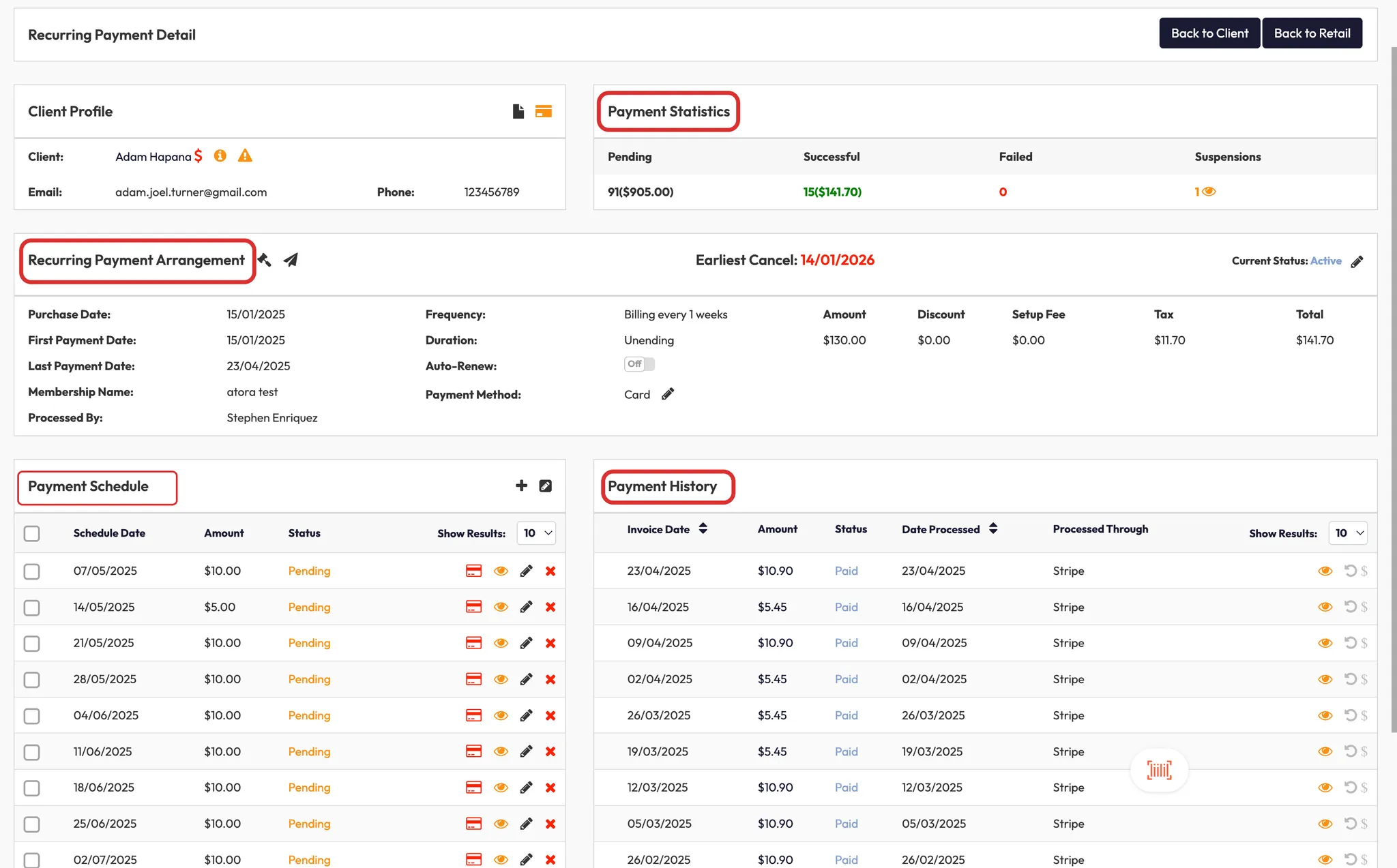Sort Payment History by Invoice Date
1397x868 pixels.
click(x=703, y=528)
